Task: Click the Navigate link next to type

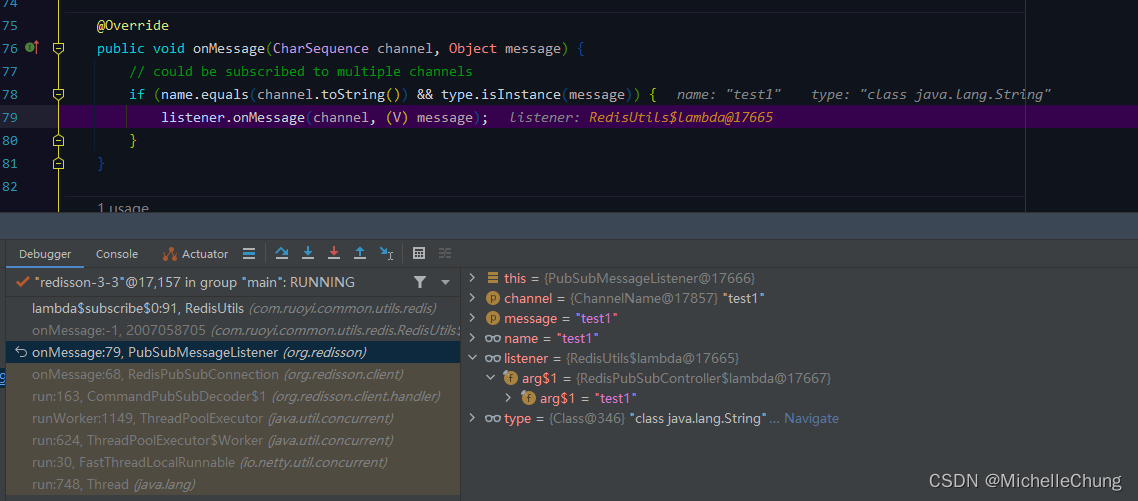Action: (x=811, y=418)
